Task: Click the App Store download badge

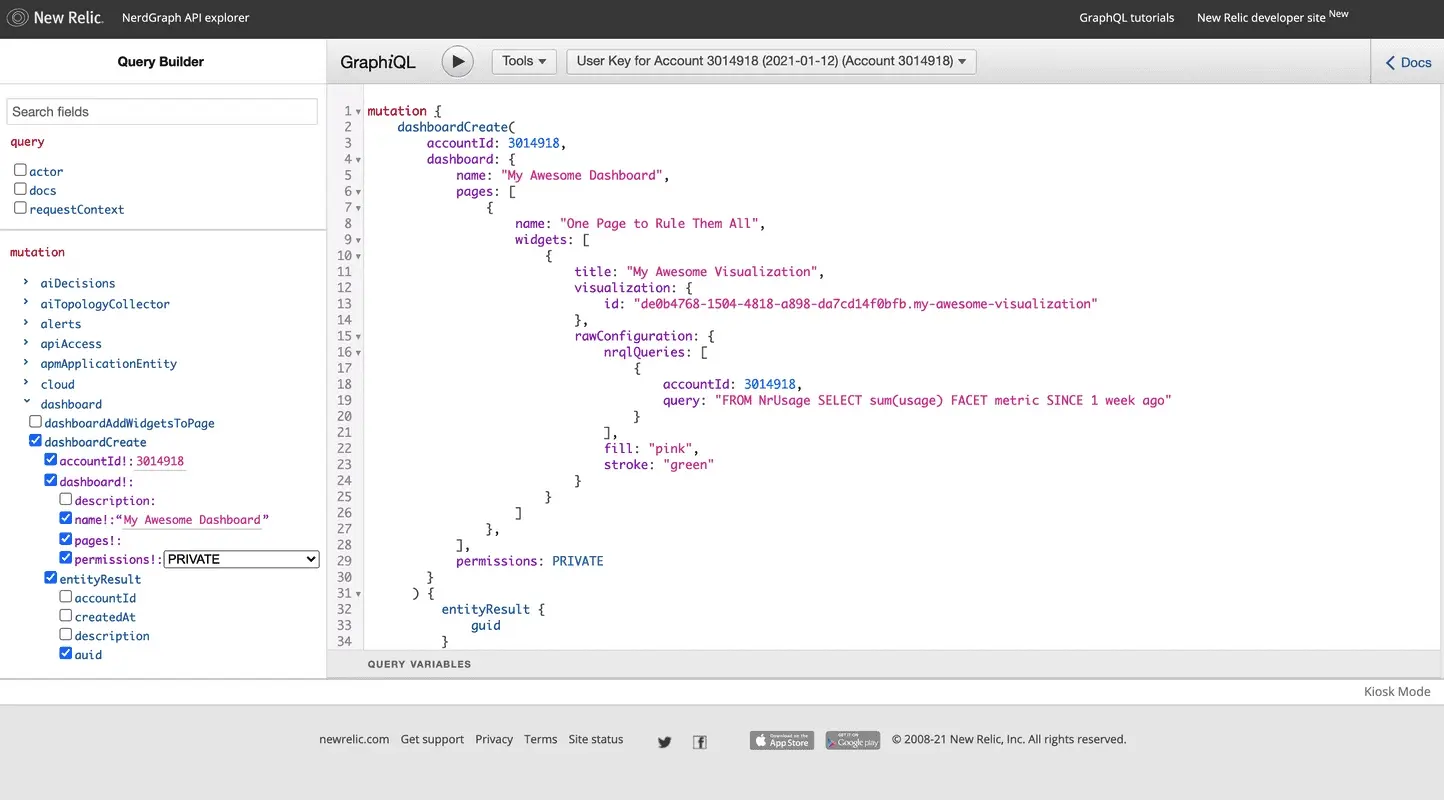Action: coord(781,740)
